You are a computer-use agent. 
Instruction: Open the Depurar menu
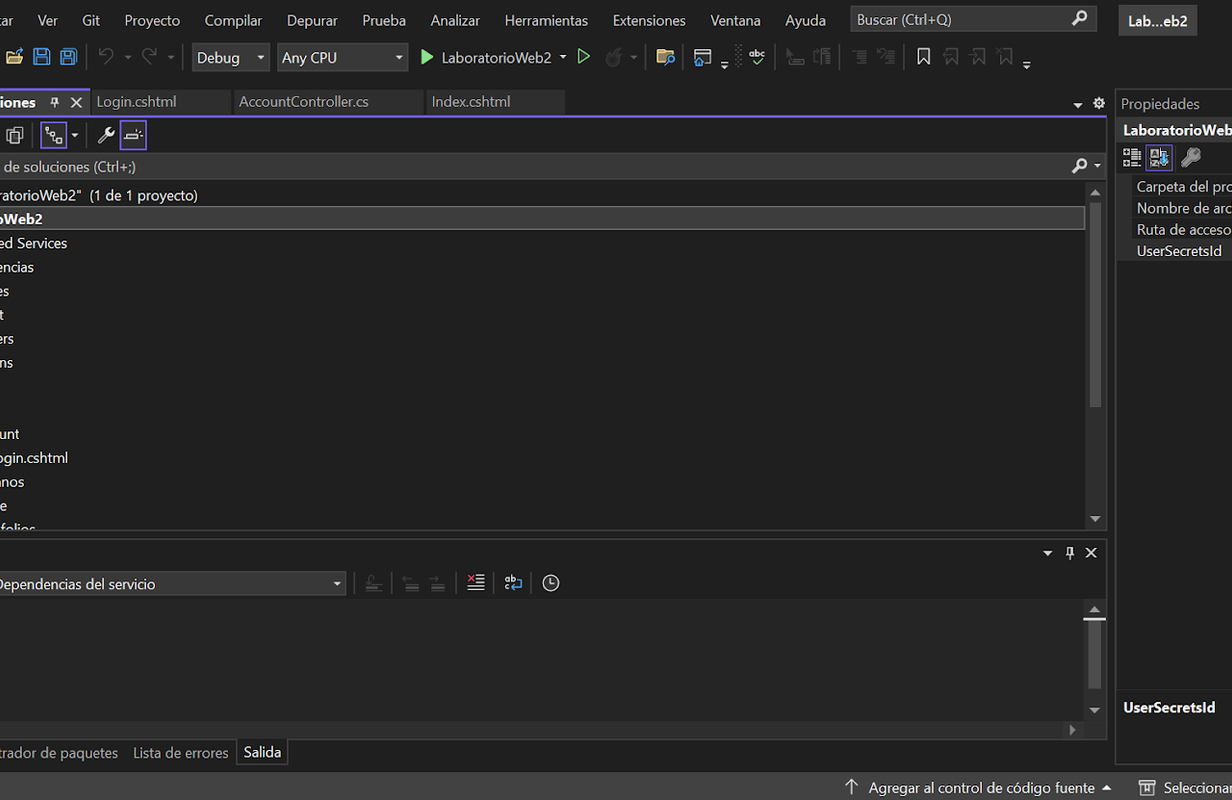click(312, 20)
